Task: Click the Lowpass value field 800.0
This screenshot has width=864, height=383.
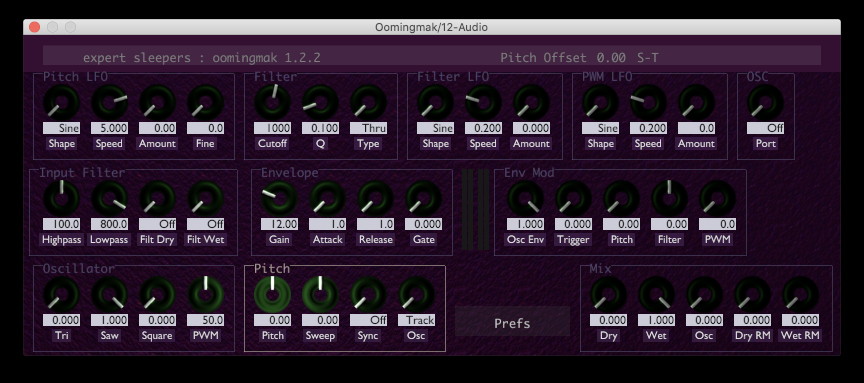Action: click(110, 224)
